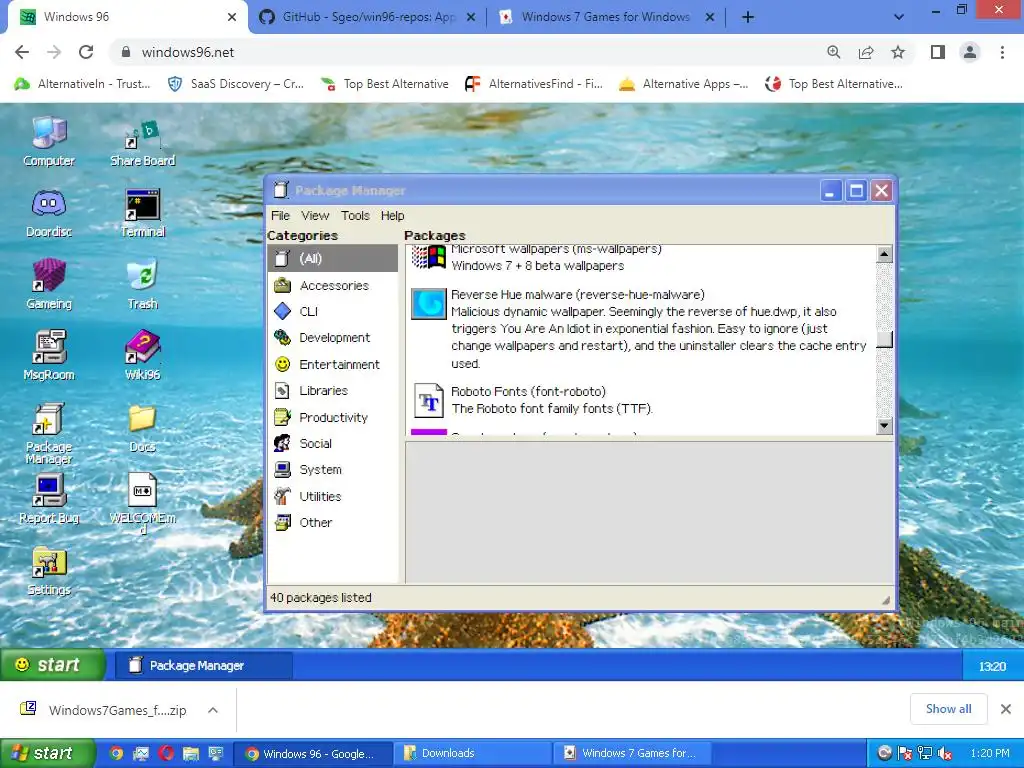
Task: Close the downloads bar
Action: (x=1006, y=709)
